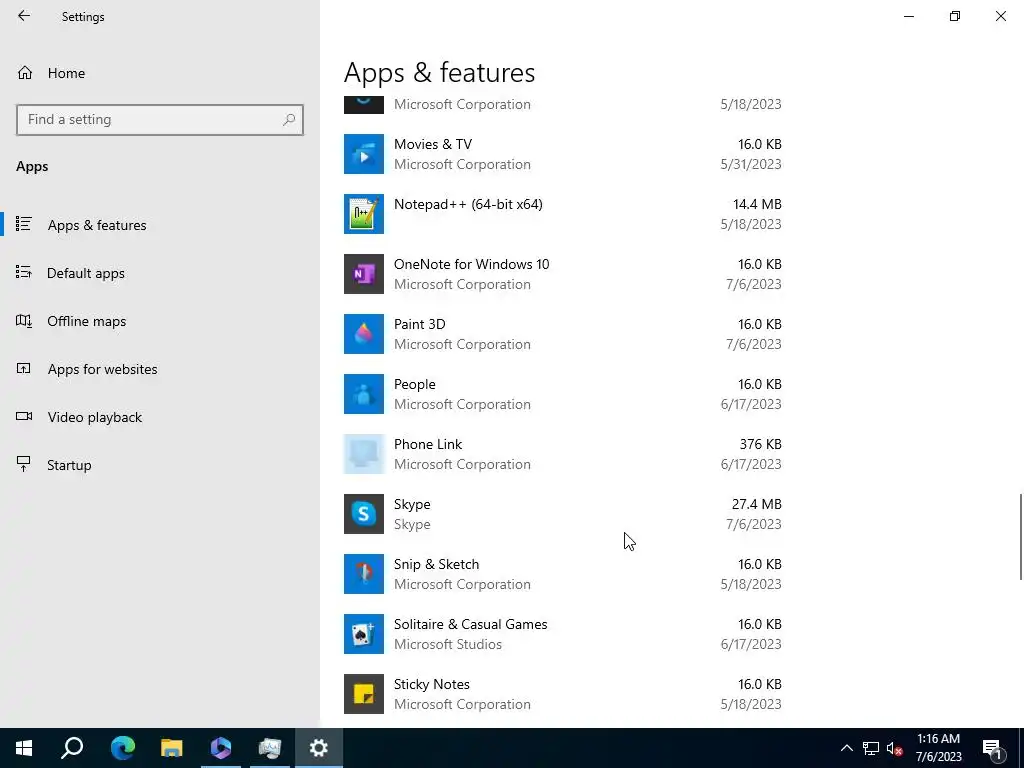Click the 14.4 MB size of Notepad++
The height and width of the screenshot is (768, 1024).
click(757, 204)
